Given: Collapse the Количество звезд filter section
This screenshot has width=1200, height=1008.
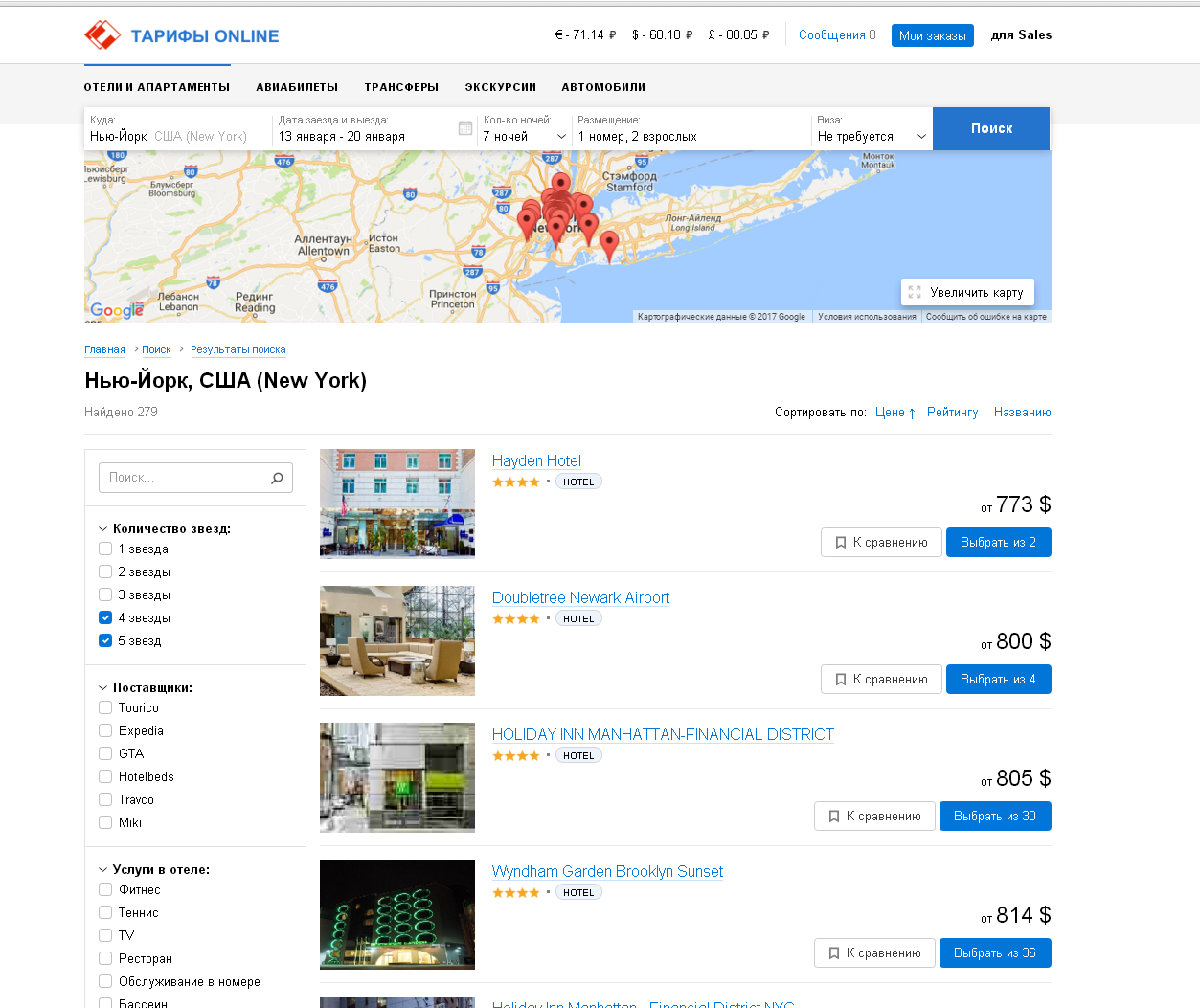Looking at the screenshot, I should click(x=165, y=528).
